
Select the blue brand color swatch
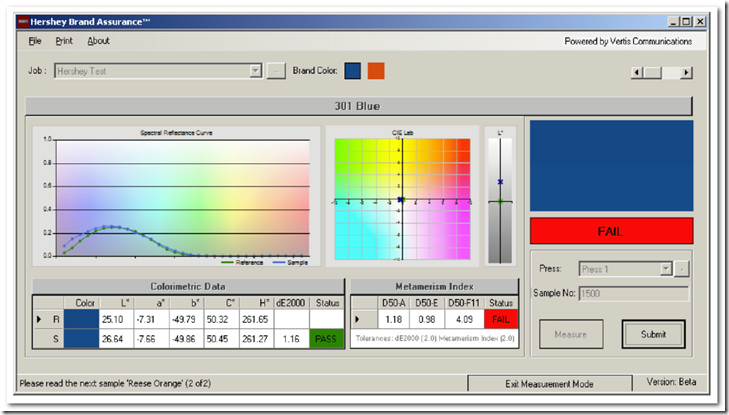(x=352, y=71)
